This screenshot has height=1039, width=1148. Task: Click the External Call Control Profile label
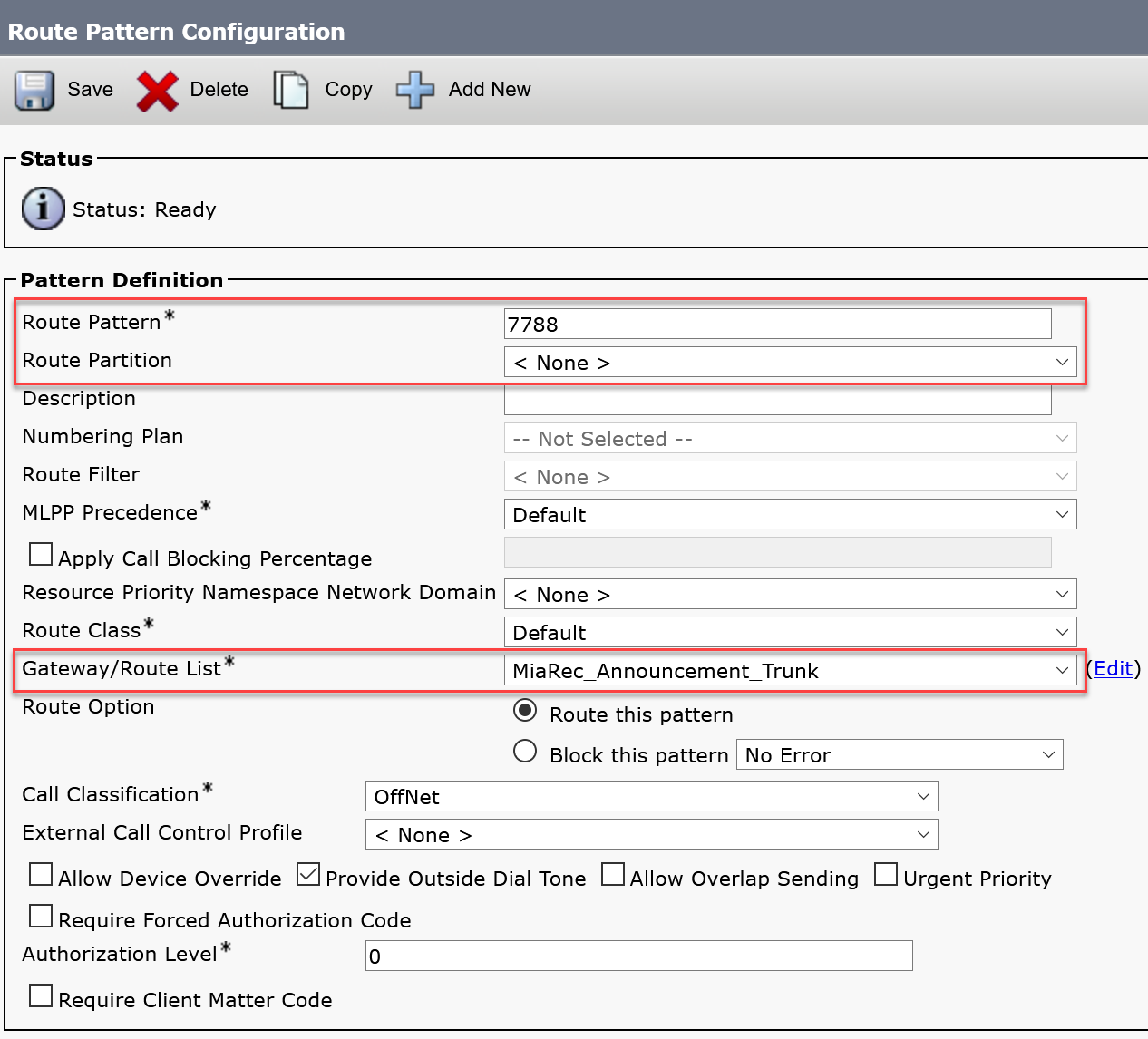point(162,832)
